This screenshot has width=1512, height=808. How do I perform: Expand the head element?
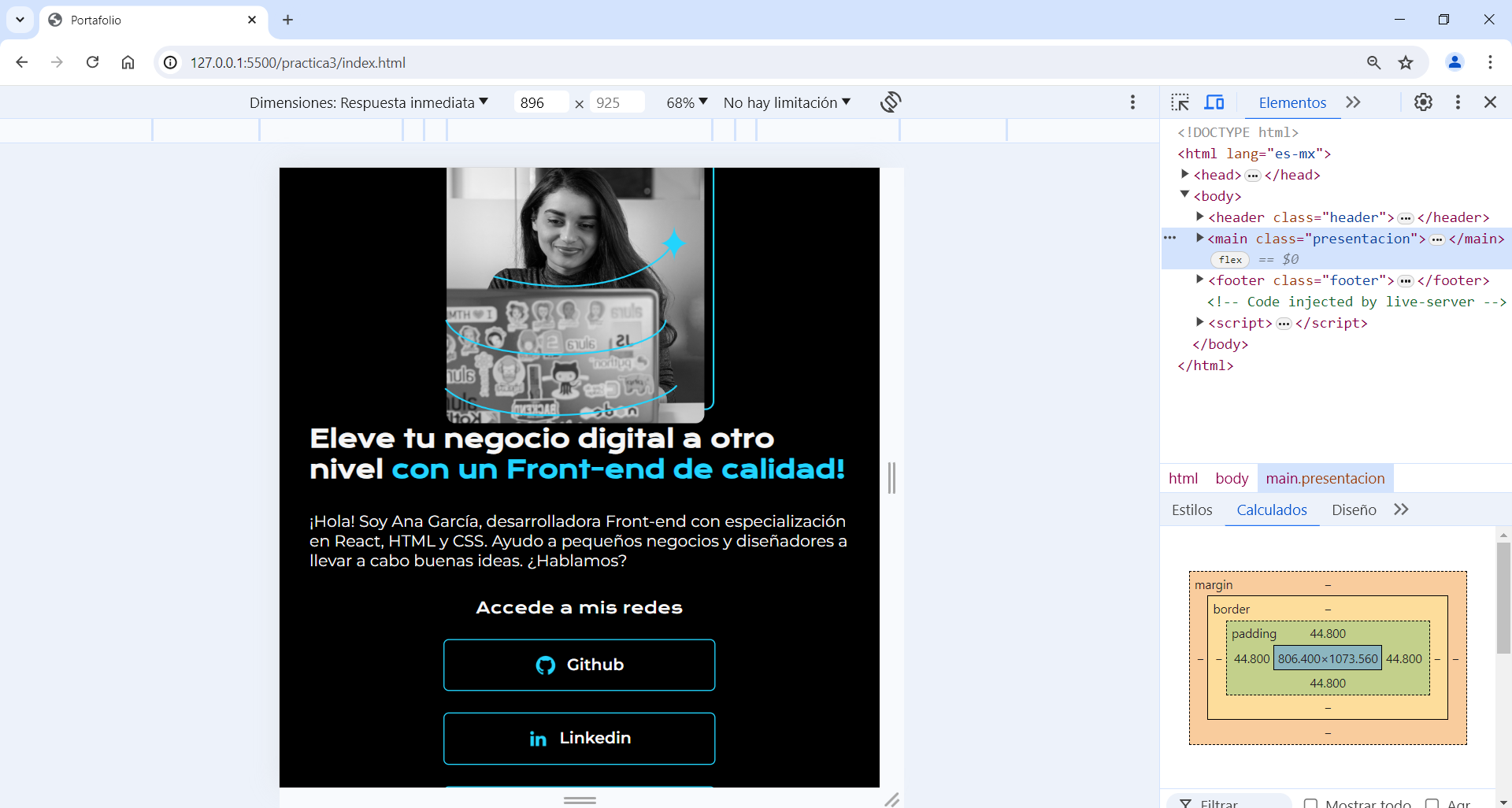click(x=1184, y=174)
